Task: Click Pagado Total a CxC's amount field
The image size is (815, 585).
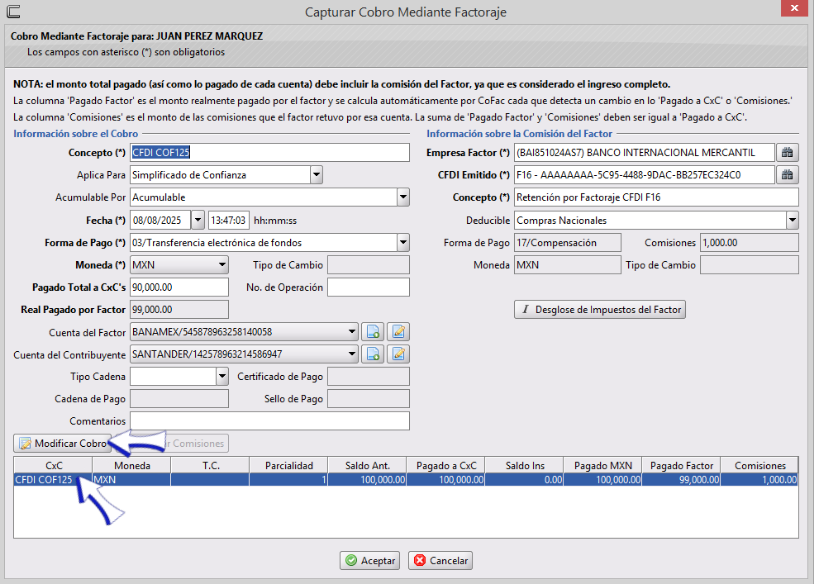Action: point(179,288)
